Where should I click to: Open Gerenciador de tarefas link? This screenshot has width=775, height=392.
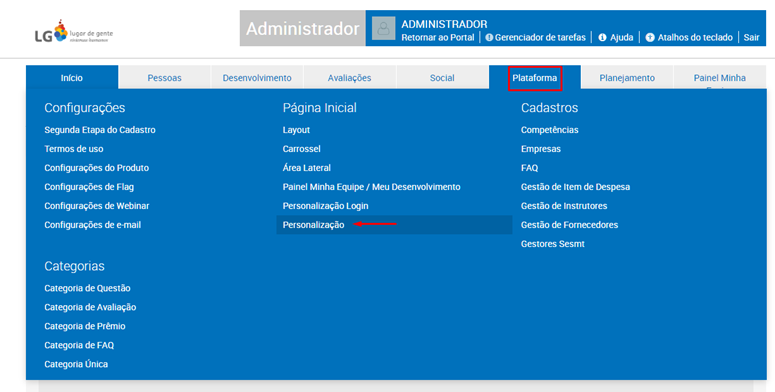(x=540, y=38)
